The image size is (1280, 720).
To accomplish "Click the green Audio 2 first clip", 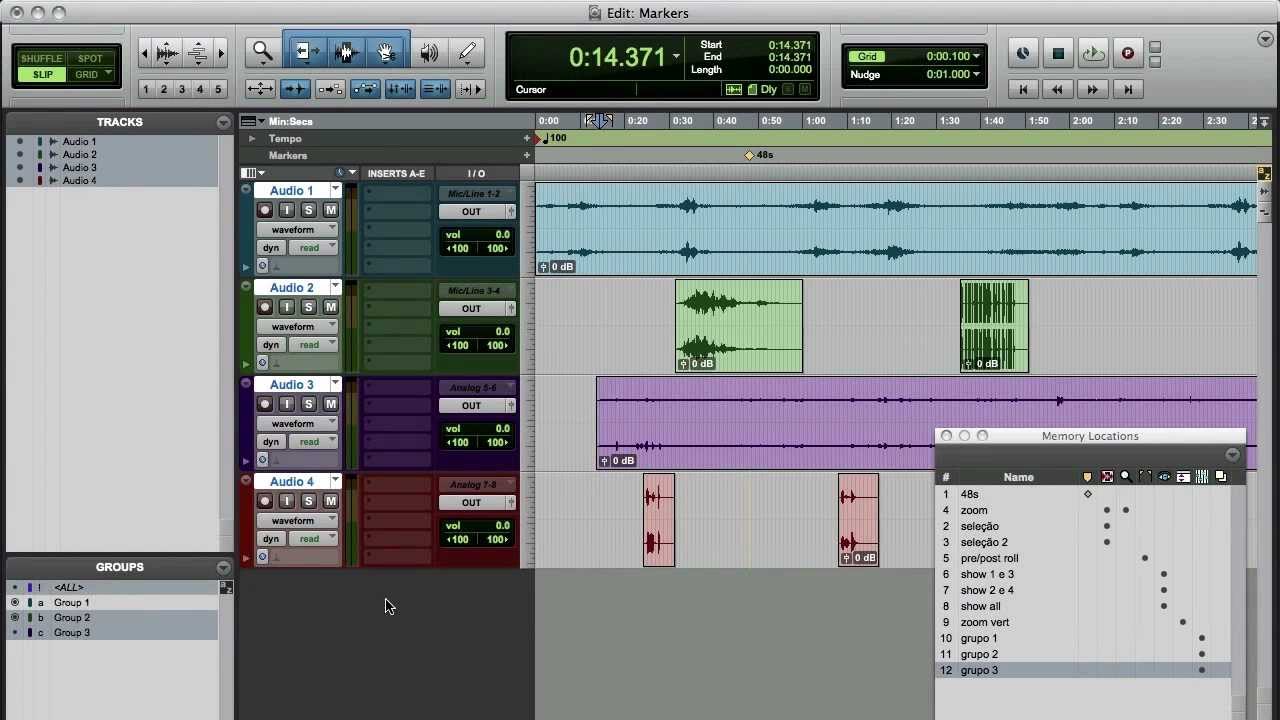I will click(739, 326).
